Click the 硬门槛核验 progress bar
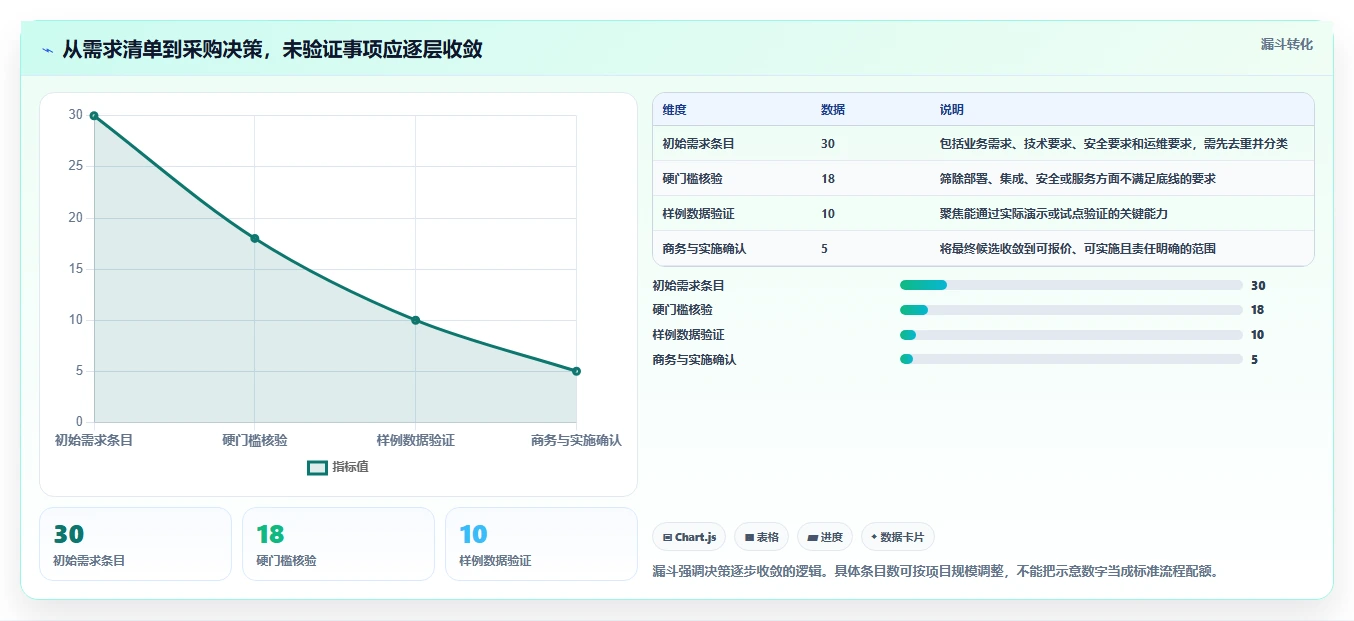The image size is (1354, 621). (1071, 310)
